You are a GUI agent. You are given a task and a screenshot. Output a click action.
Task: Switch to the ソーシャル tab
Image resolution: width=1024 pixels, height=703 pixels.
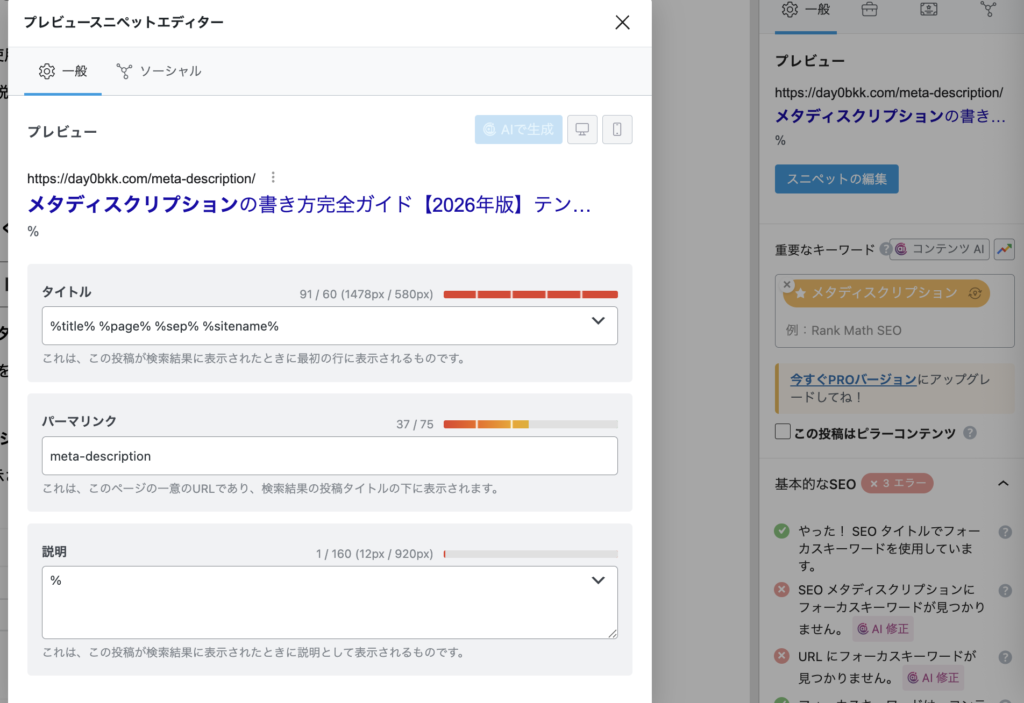click(158, 71)
